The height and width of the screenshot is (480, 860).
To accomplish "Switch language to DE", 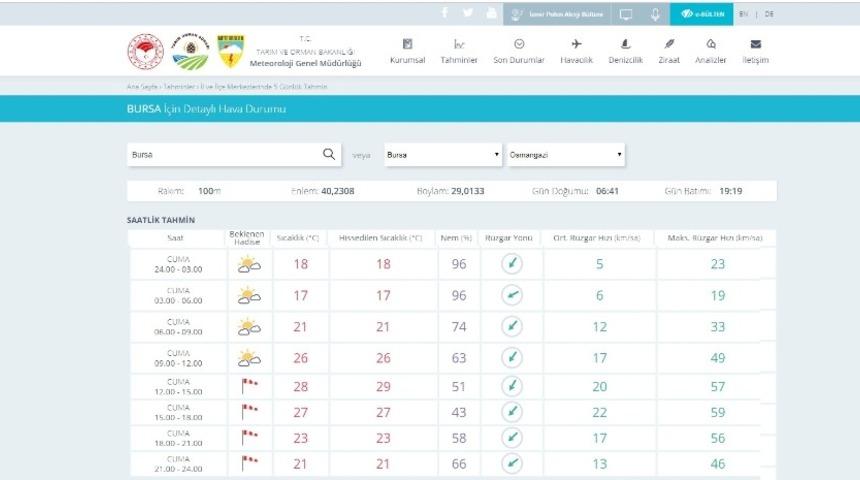I will (769, 14).
